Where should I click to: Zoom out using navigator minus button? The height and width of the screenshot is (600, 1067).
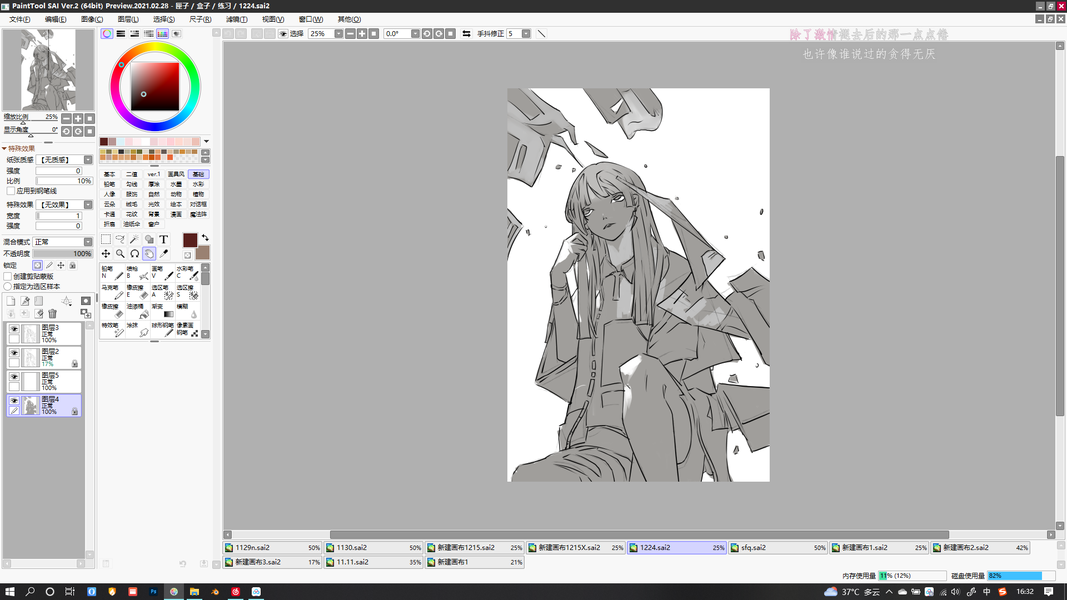[66, 118]
